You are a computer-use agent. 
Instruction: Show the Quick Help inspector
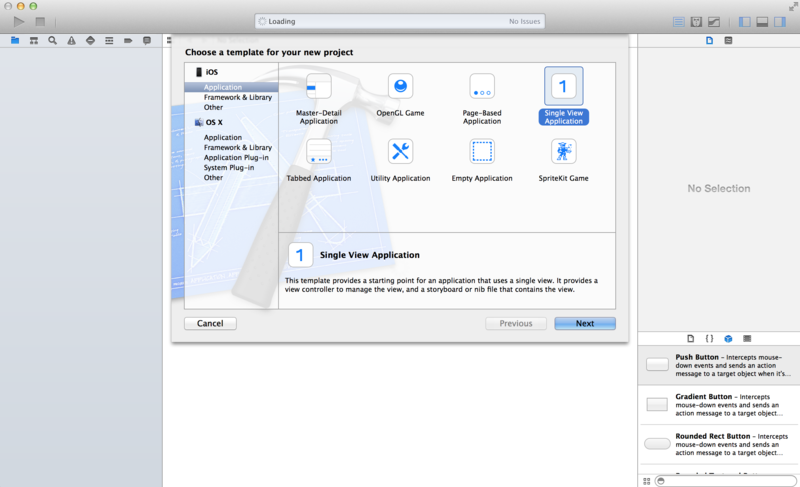[729, 40]
